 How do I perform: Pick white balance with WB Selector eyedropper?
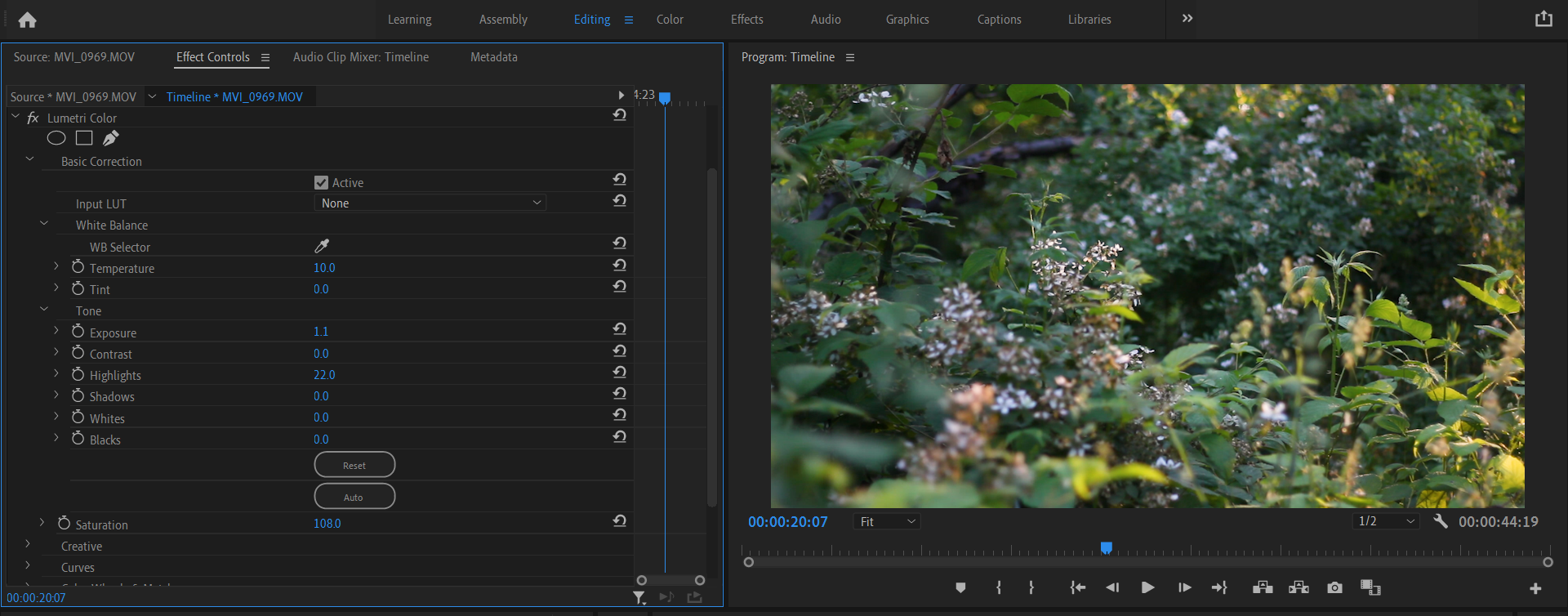[322, 246]
